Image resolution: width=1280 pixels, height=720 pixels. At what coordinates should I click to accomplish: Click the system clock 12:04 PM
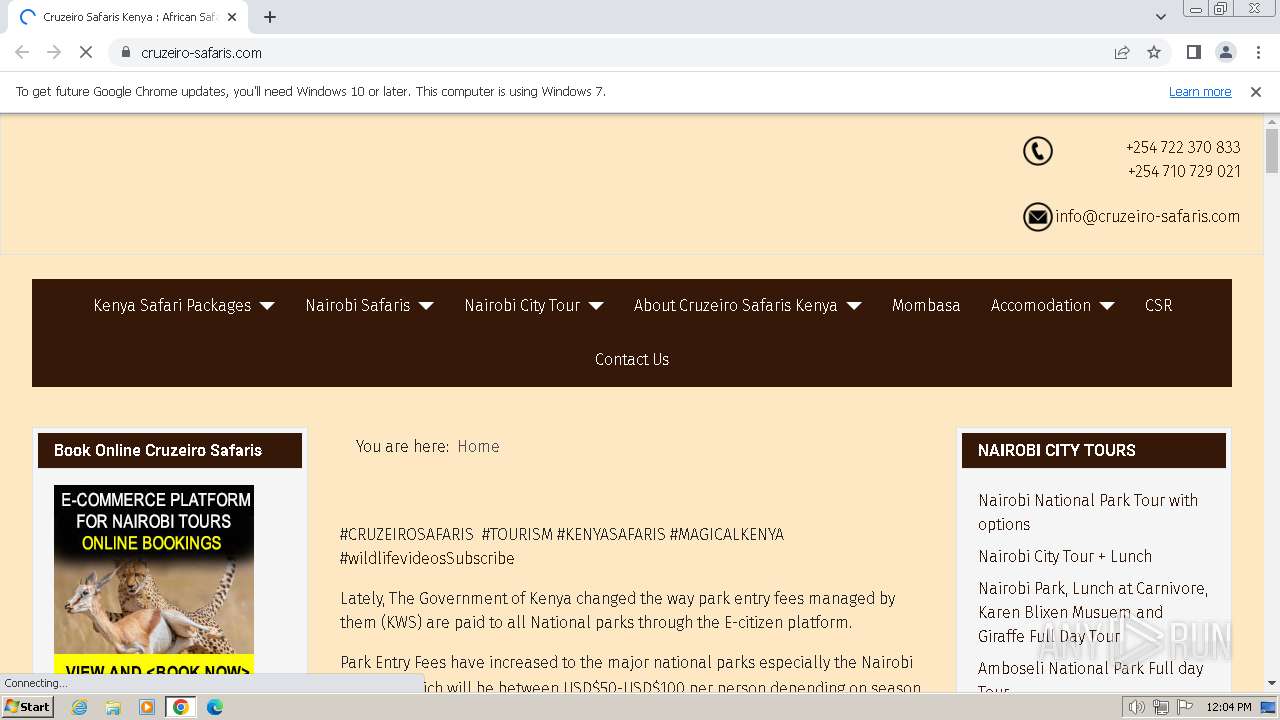[x=1229, y=707]
